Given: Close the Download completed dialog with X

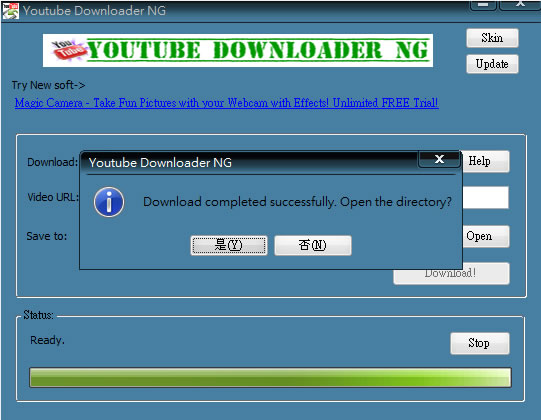Looking at the screenshot, I should (439, 159).
